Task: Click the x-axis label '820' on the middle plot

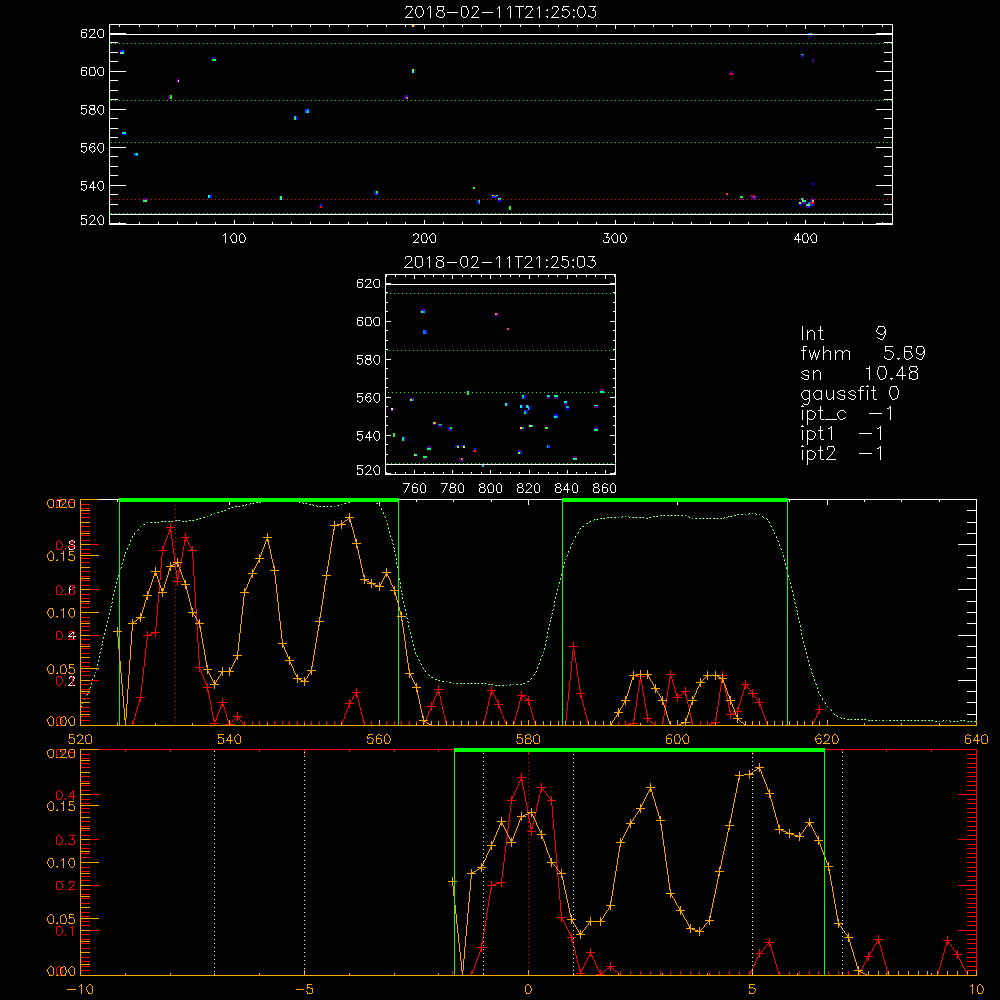Action: (529, 489)
